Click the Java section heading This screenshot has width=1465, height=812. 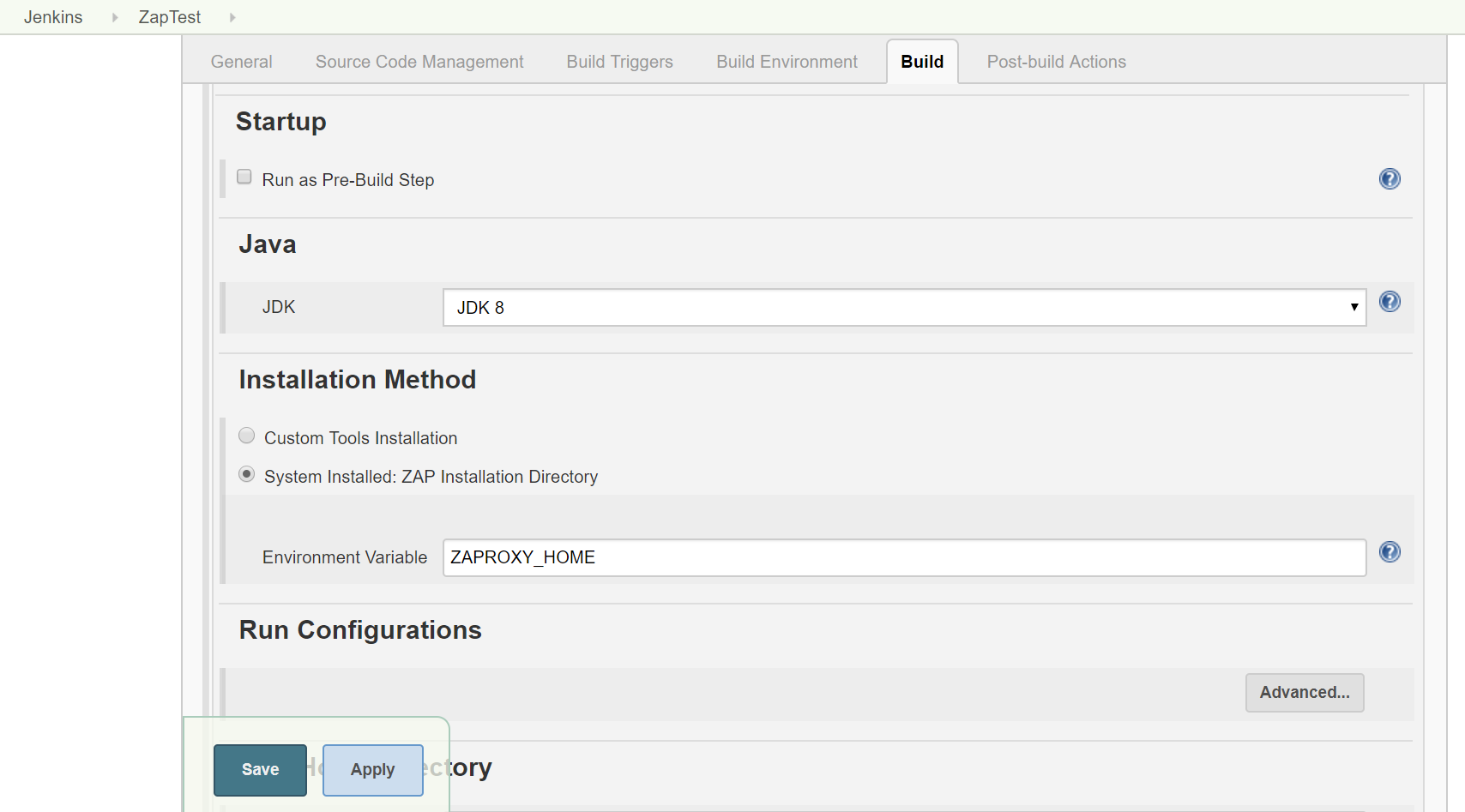pyautogui.click(x=268, y=244)
